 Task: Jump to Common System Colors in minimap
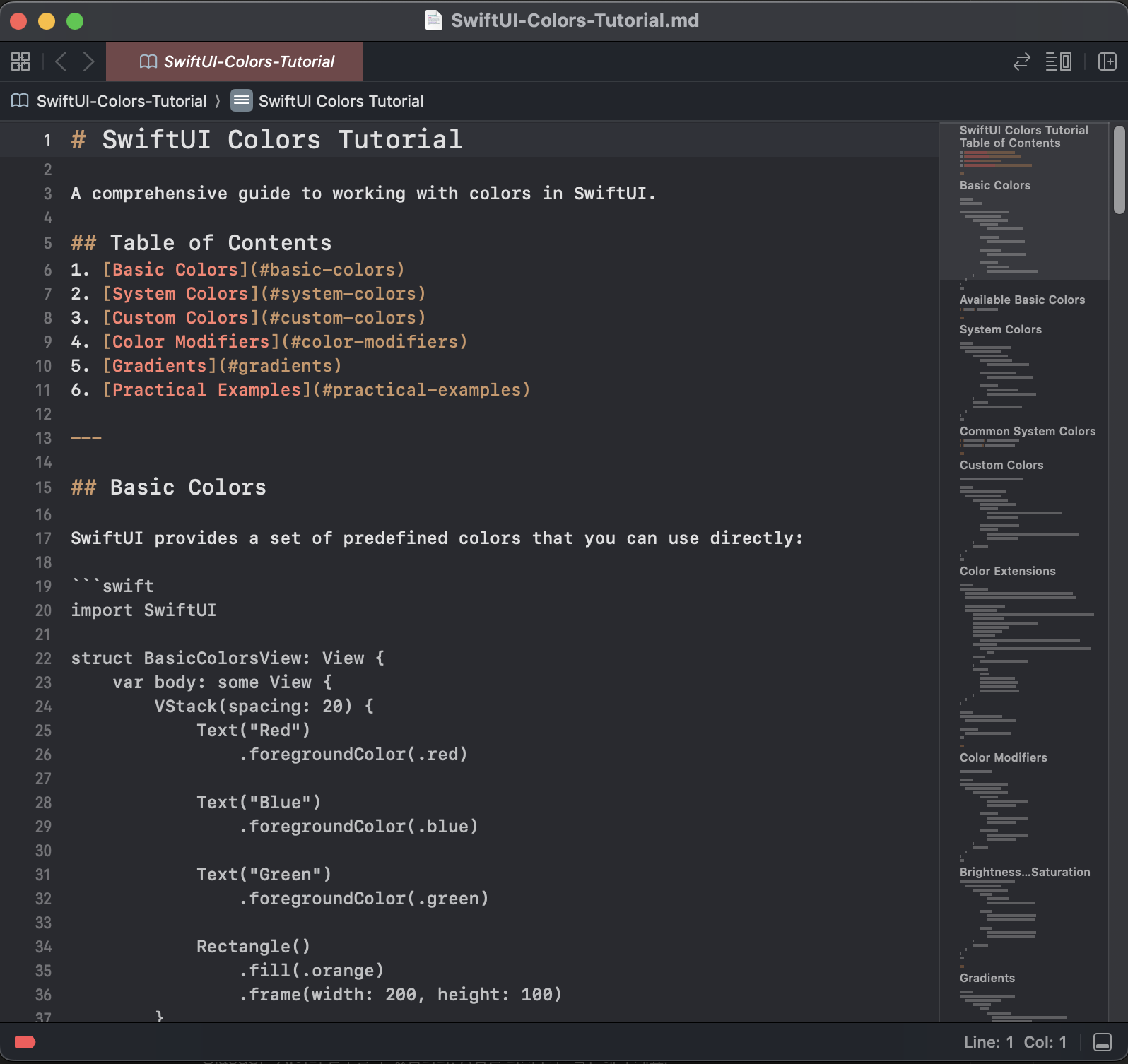point(1028,431)
